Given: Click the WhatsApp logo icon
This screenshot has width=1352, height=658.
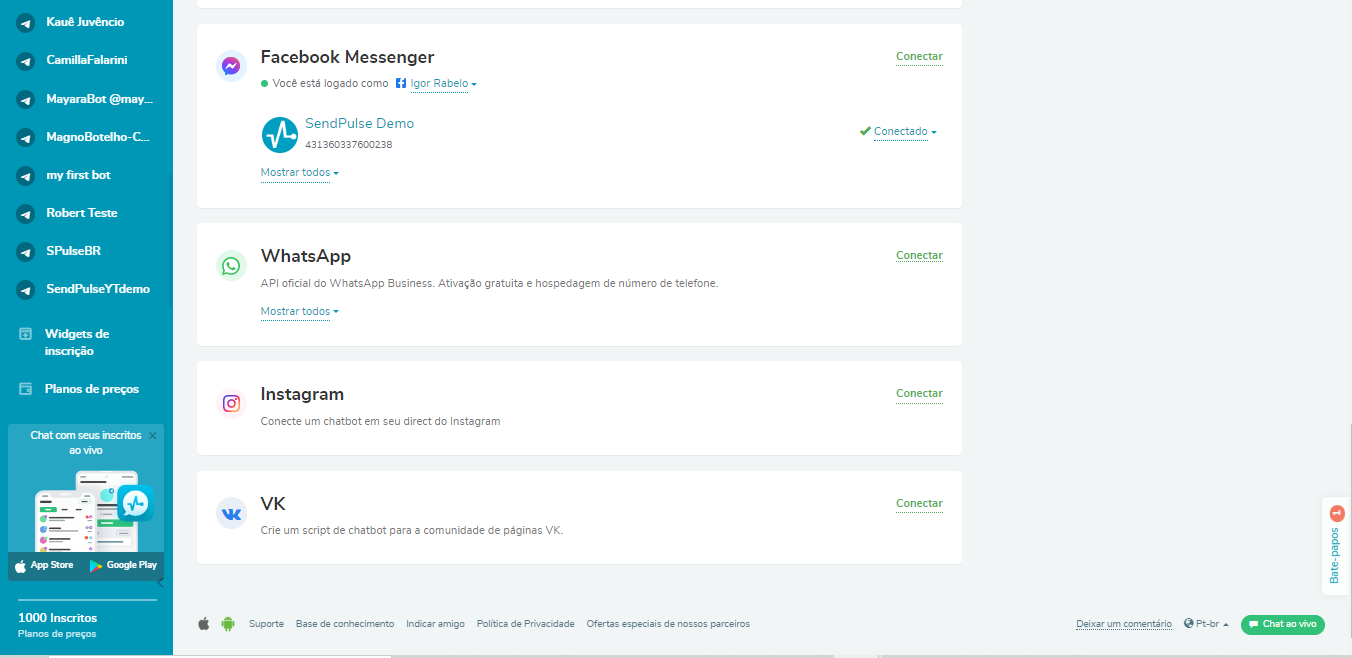Looking at the screenshot, I should [x=231, y=265].
